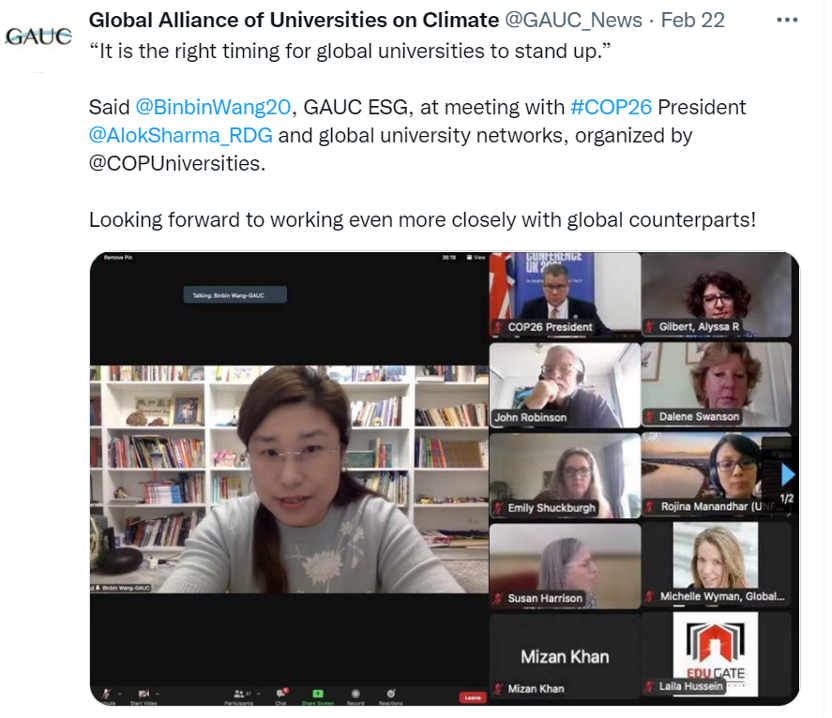Expand caret next to Participants icon
This screenshot has height=718, width=832.
point(258,694)
